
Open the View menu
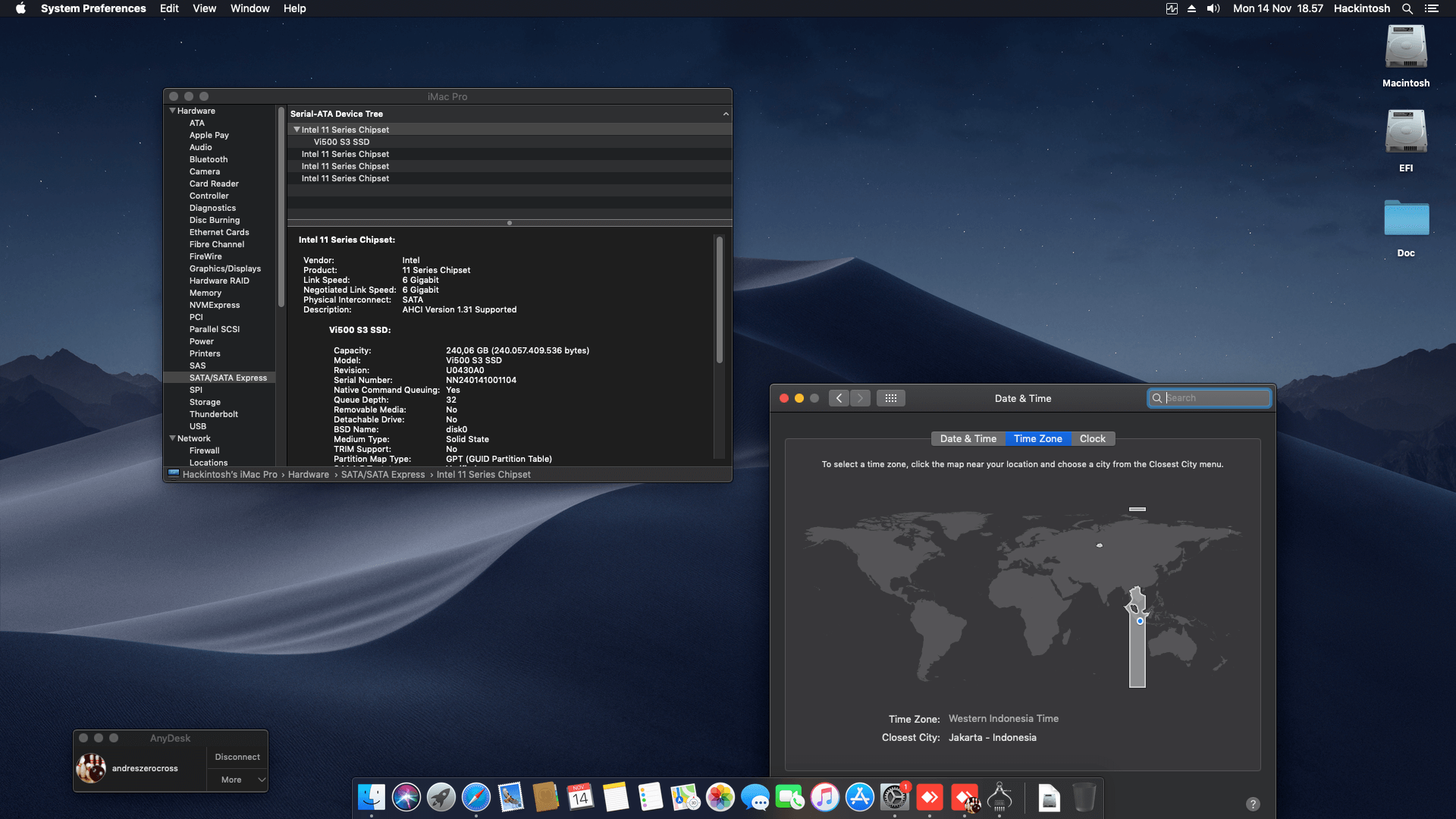(x=204, y=8)
